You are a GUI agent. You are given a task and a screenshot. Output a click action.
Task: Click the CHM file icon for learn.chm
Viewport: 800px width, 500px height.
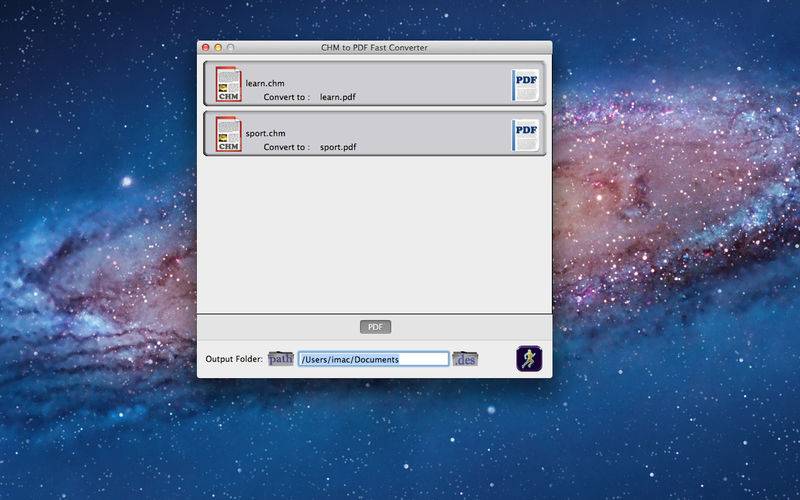229,84
